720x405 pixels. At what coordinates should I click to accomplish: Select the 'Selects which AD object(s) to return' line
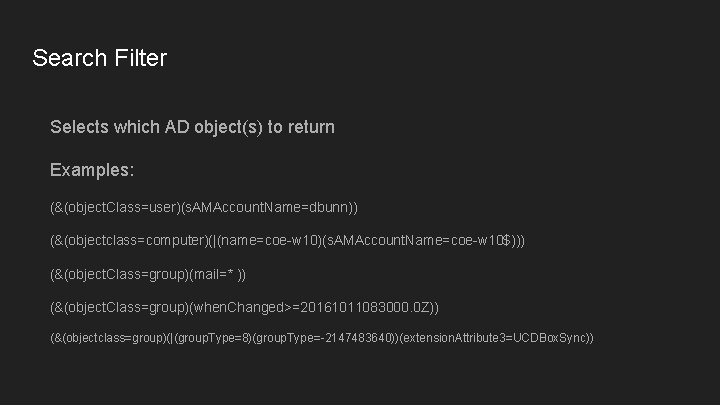[x=192, y=127]
